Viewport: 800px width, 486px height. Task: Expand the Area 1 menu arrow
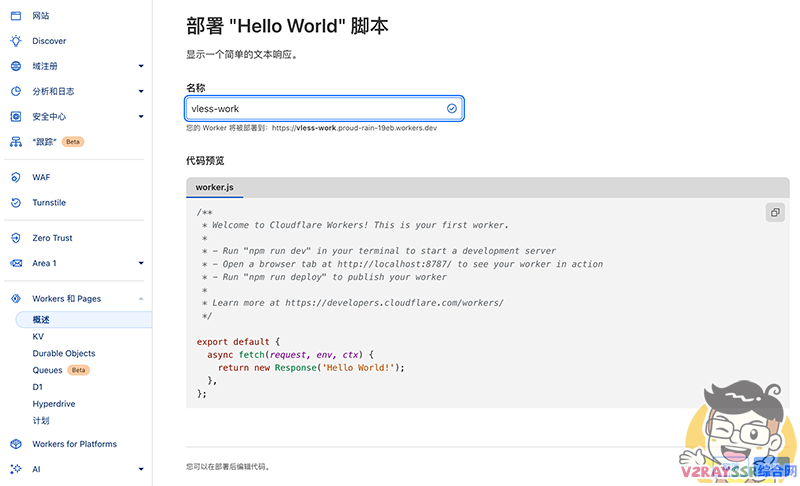[x=141, y=263]
